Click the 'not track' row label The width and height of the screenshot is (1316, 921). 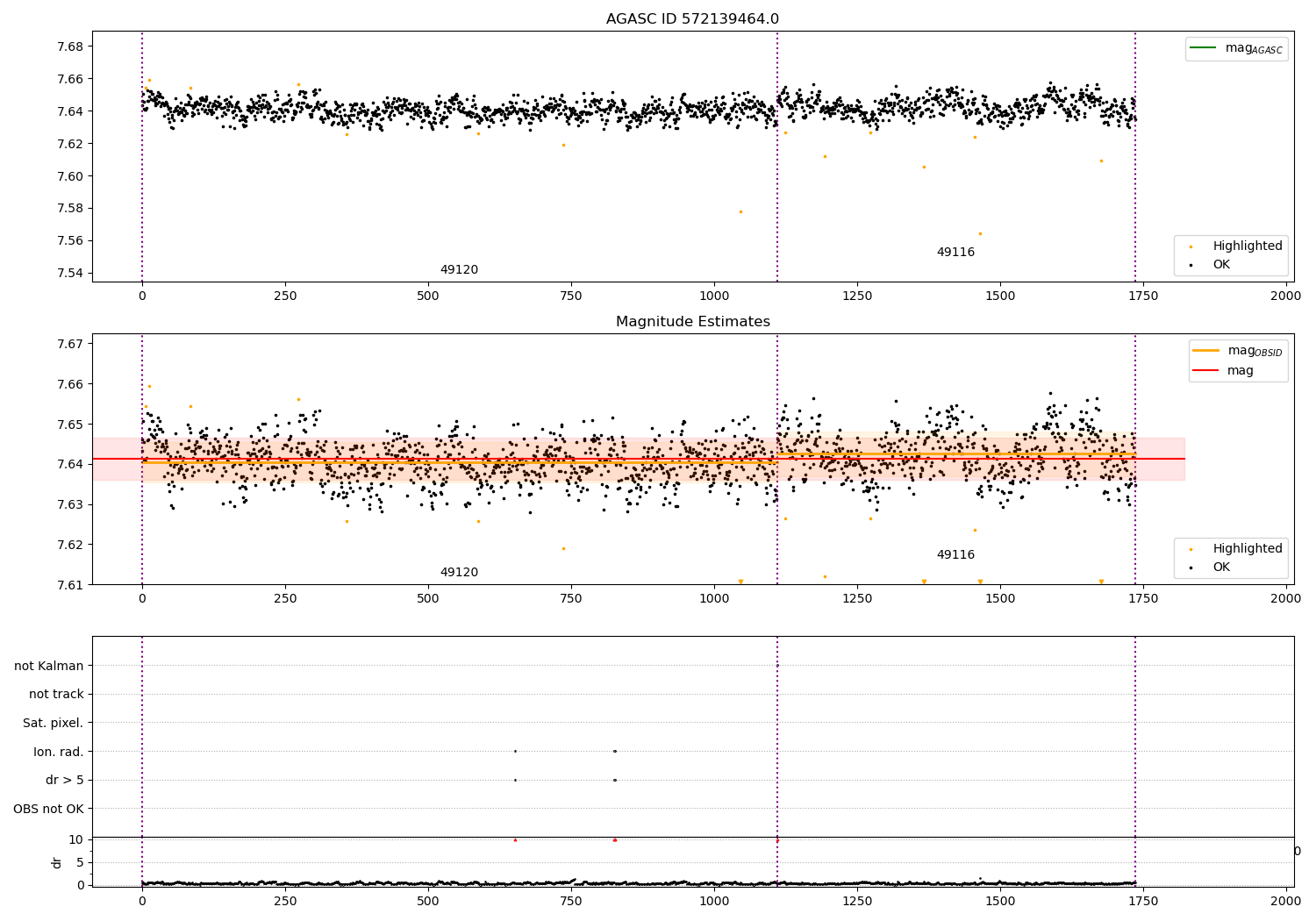56,695
